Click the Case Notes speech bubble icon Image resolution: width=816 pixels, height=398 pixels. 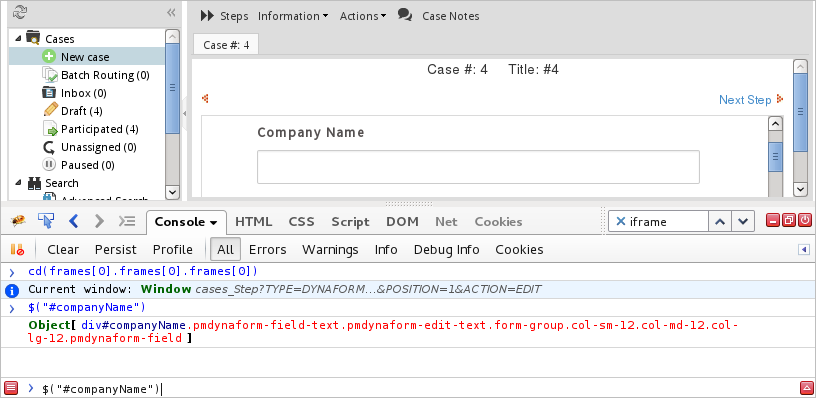pos(405,15)
